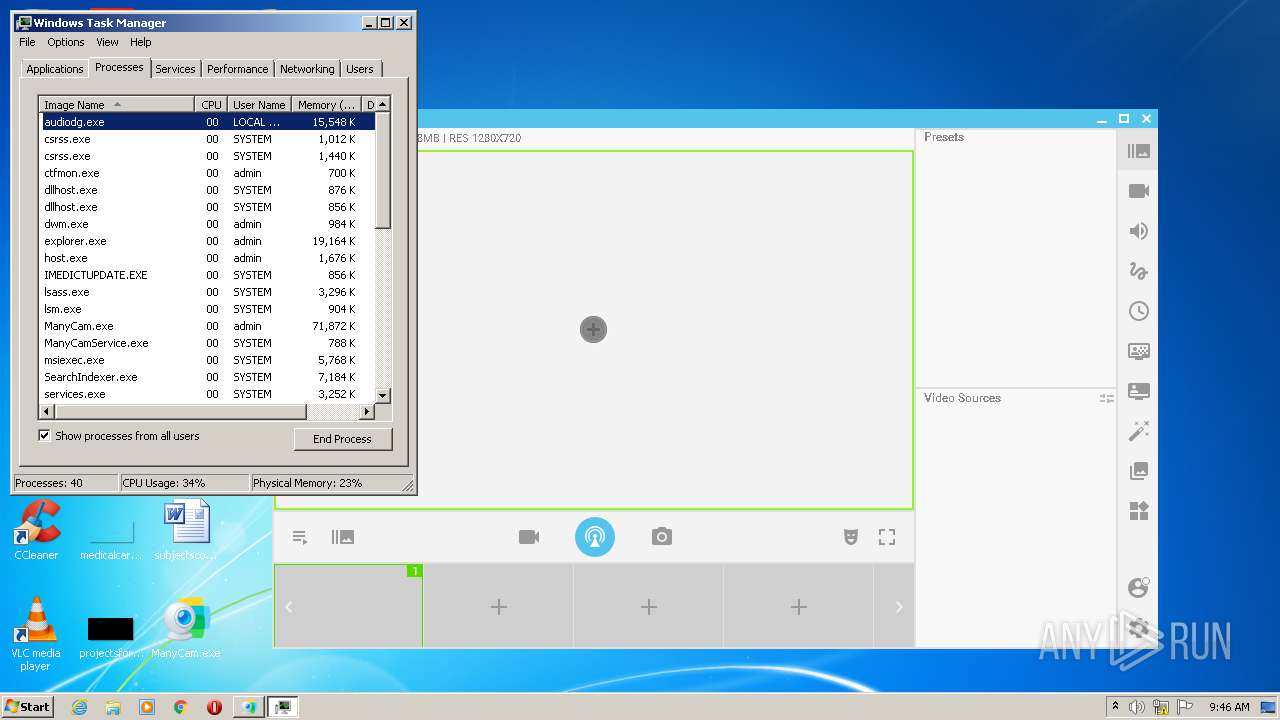Viewport: 1280px width, 720px height.
Task: Toggle Show processes from all users checkbox
Action: (x=44, y=435)
